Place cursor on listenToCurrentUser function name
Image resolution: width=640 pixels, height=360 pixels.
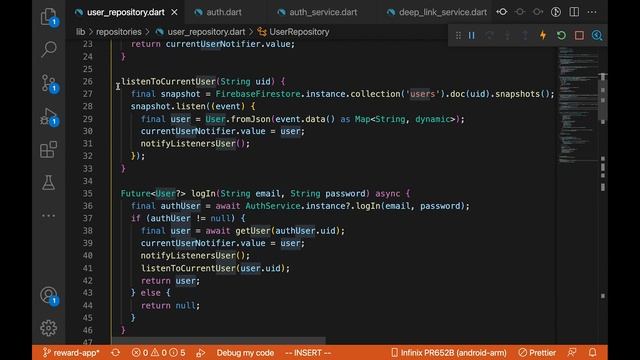(x=168, y=81)
